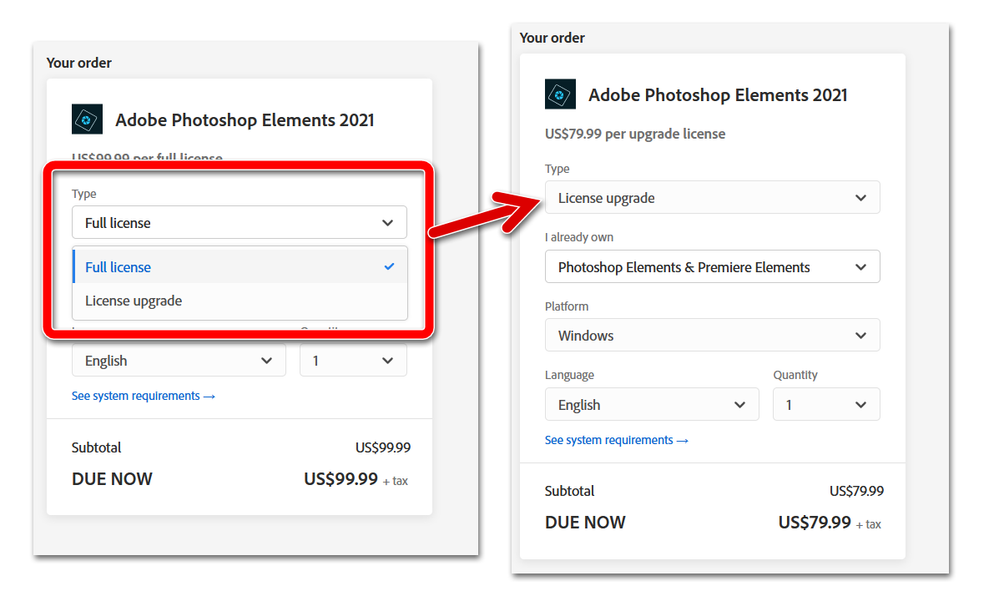Image resolution: width=999 pixels, height=597 pixels.
Task: Select Full license option in the list
Action: click(x=240, y=266)
